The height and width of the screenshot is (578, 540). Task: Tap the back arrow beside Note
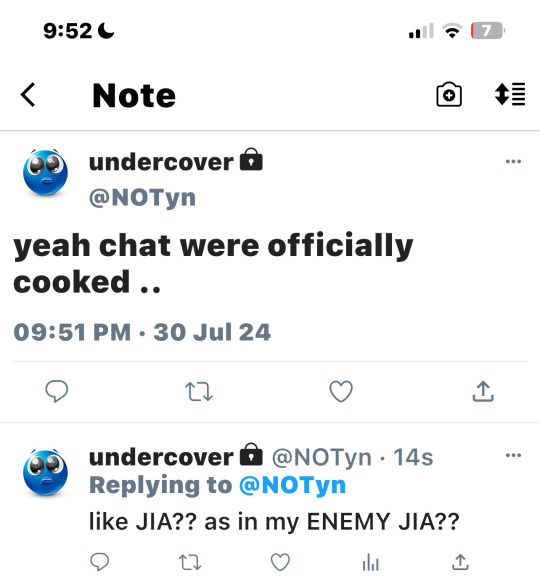(x=28, y=95)
